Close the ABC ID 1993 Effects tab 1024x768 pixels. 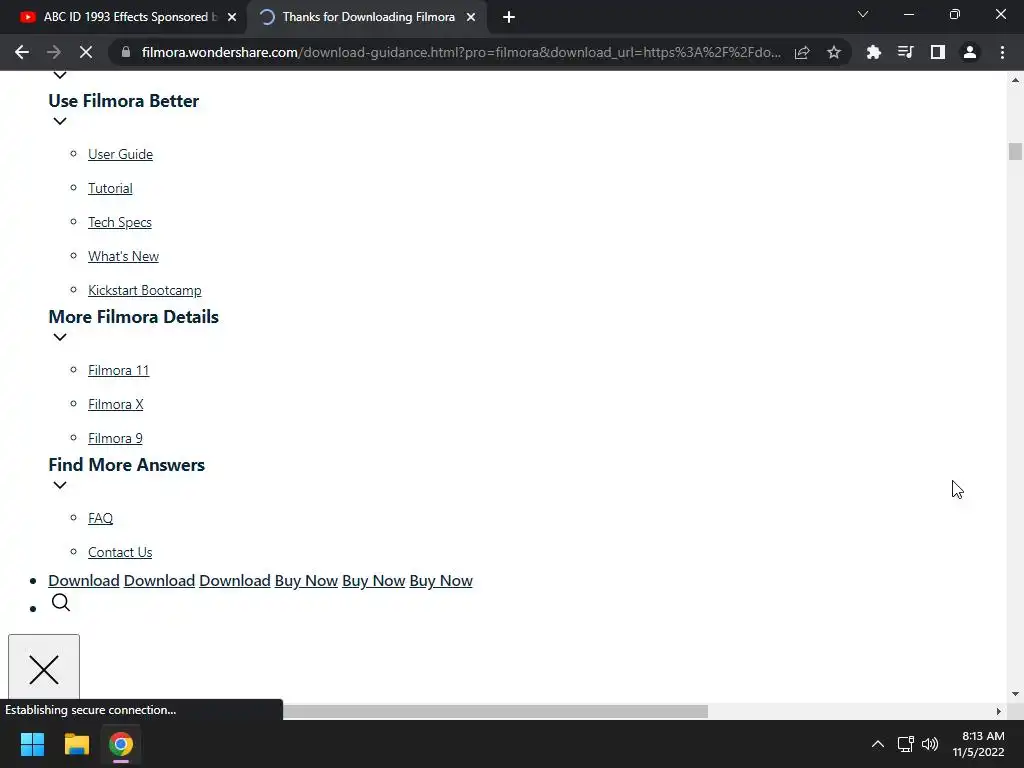point(232,17)
